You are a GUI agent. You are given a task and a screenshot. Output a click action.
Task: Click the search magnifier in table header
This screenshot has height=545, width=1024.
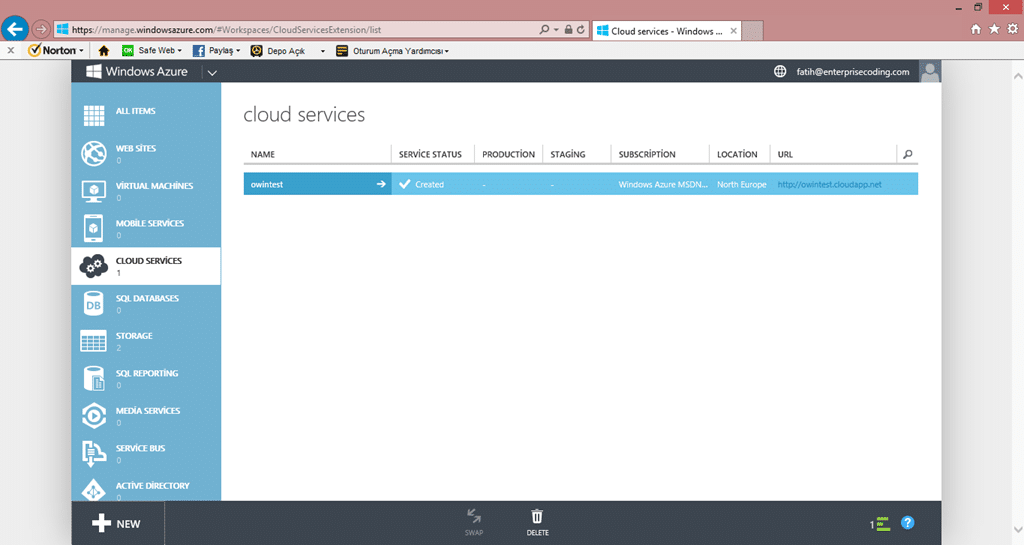pyautogui.click(x=908, y=155)
